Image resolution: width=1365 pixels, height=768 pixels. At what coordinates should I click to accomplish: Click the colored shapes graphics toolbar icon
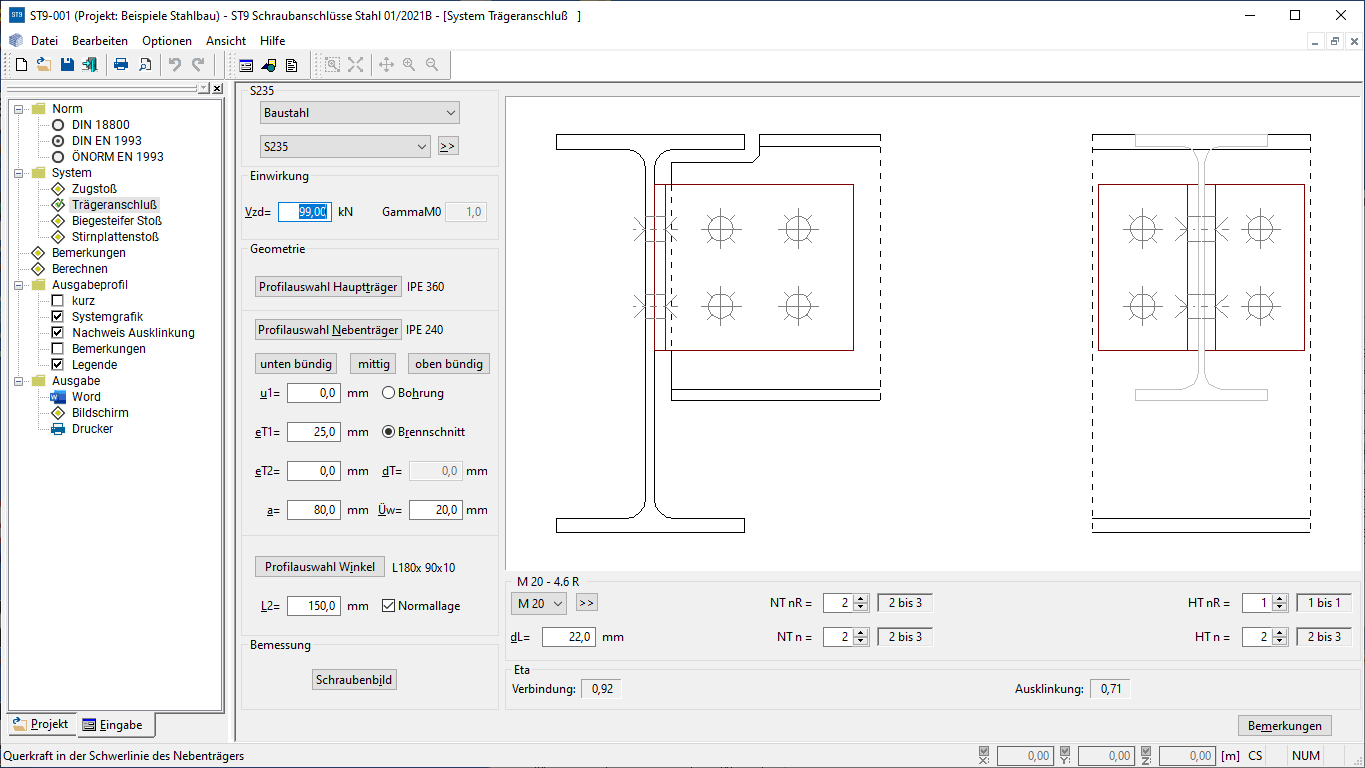269,65
